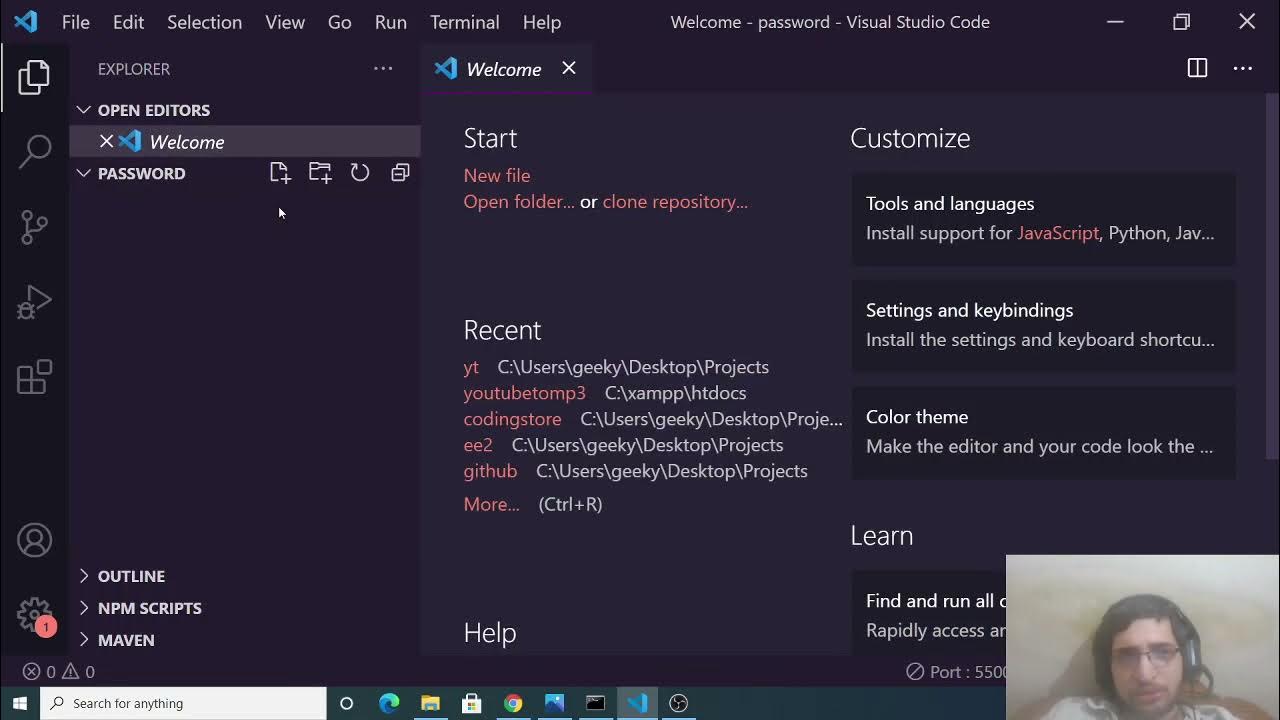Refresh the Explorer file tree
This screenshot has height=720, width=1280.
(360, 173)
